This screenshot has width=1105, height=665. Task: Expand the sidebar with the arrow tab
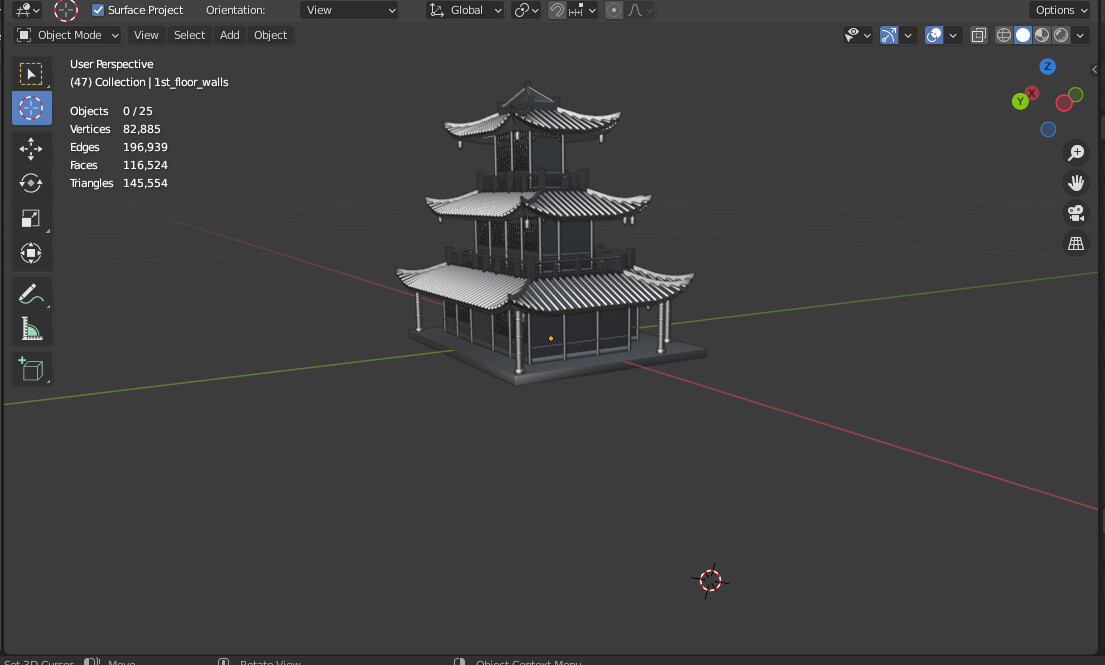pyautogui.click(x=1094, y=69)
